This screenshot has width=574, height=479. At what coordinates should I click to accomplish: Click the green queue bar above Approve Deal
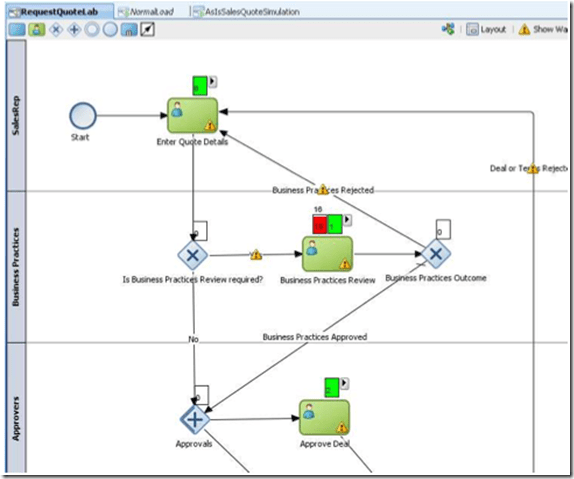332,388
